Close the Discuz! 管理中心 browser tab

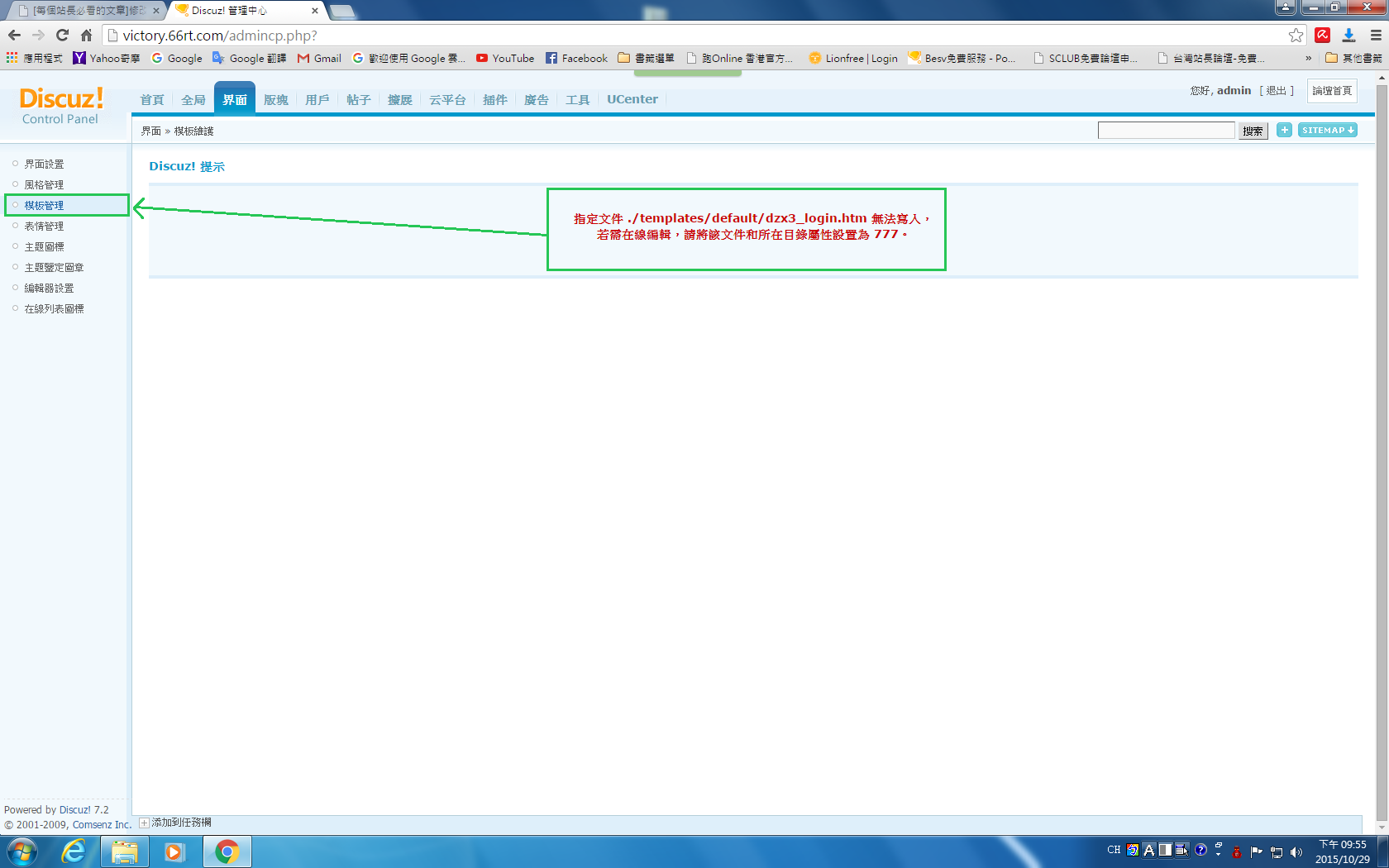(x=315, y=11)
